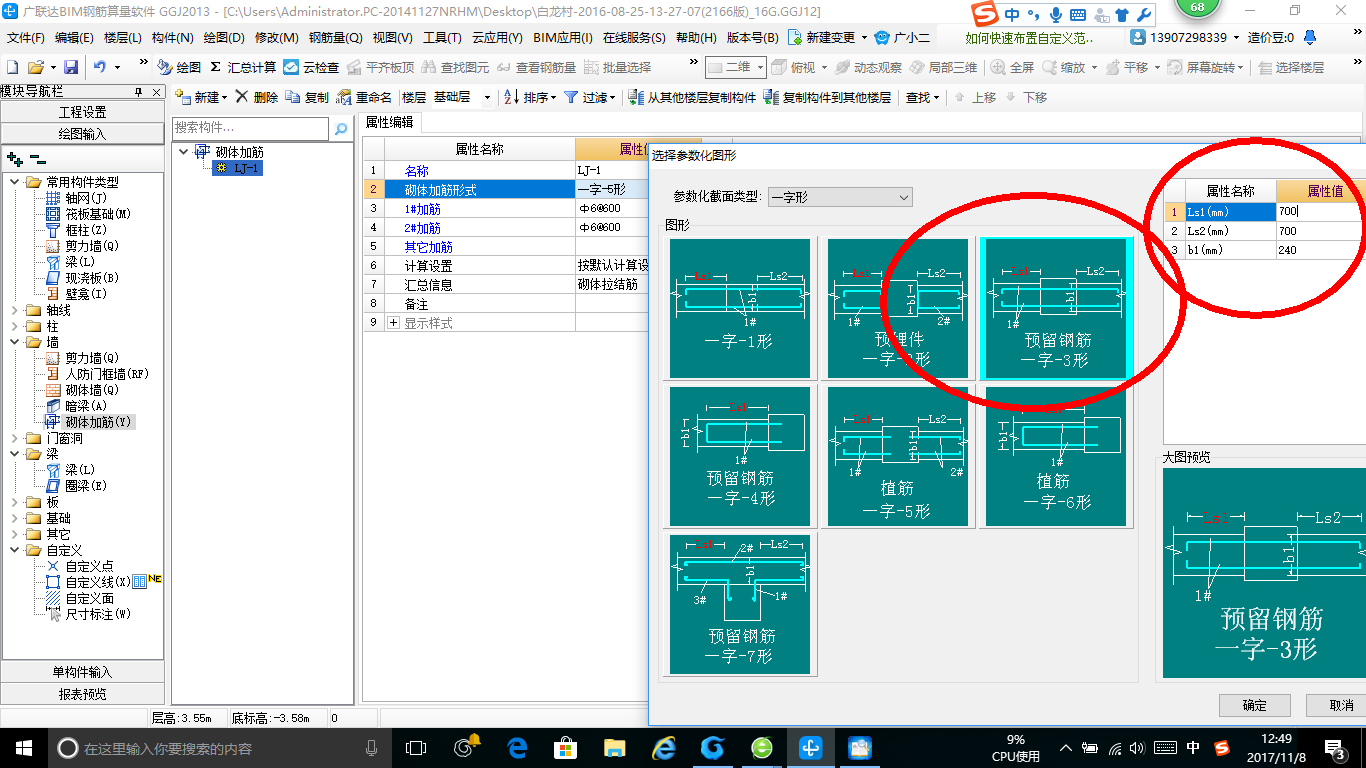Open 绘图 drawing mode
This screenshot has width=1366, height=768.
pos(180,67)
